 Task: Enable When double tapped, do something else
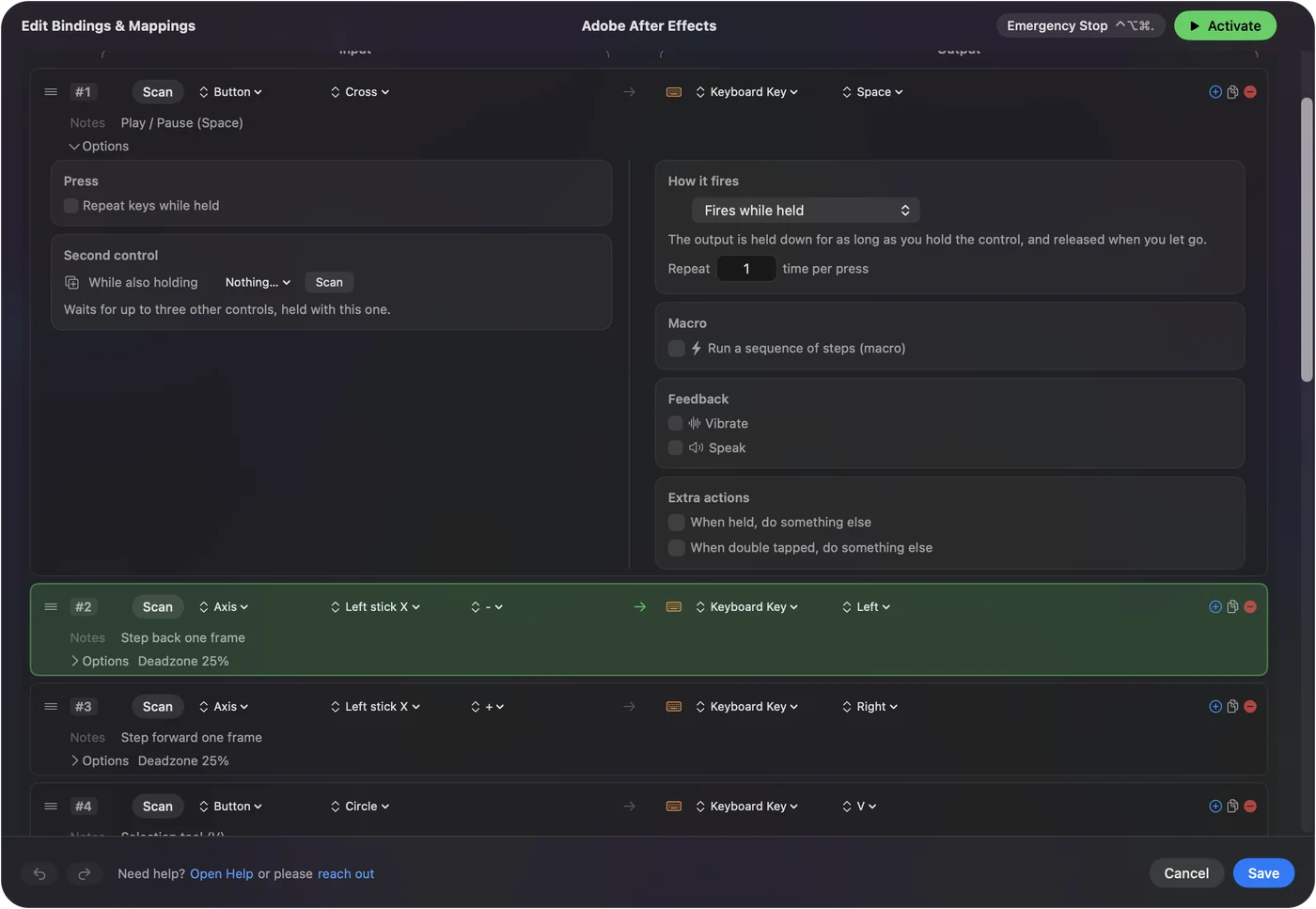click(676, 548)
